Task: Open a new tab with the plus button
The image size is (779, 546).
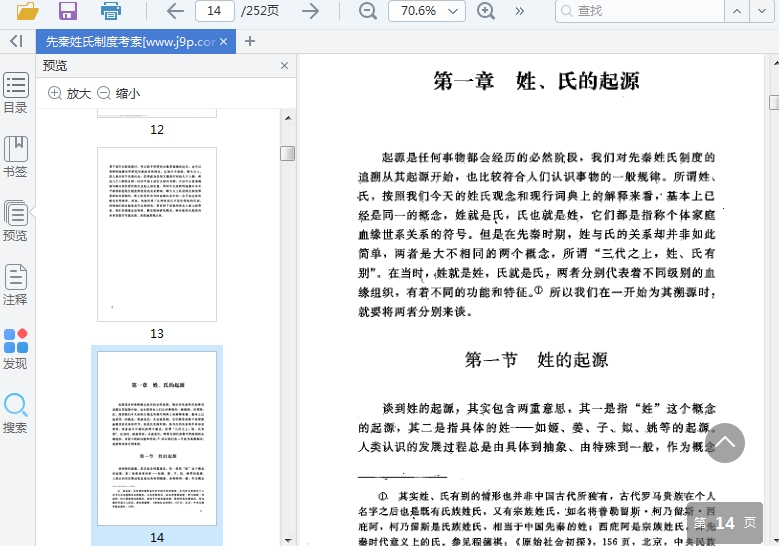Action: 250,42
